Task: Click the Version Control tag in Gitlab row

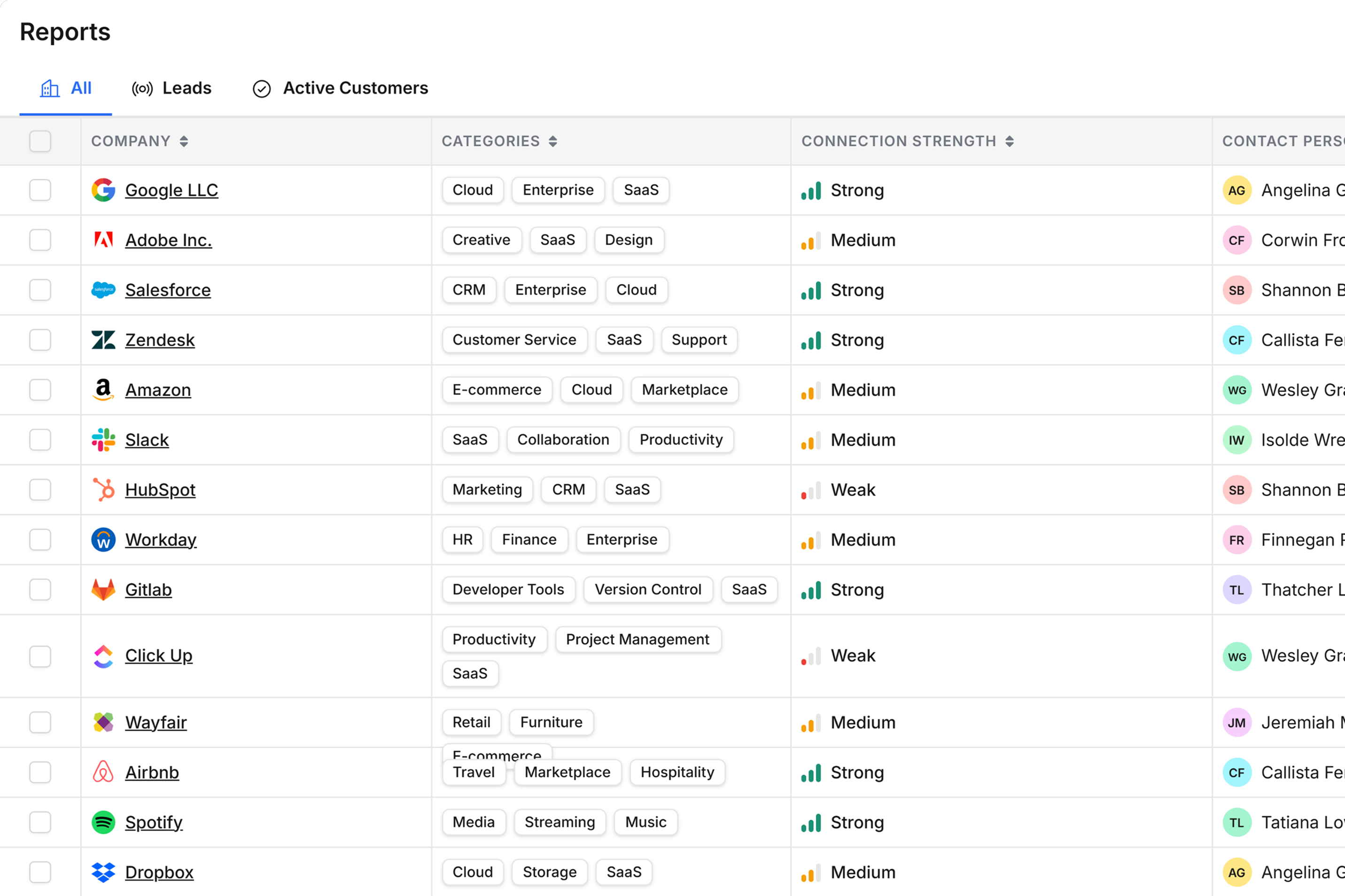Action: tap(648, 590)
